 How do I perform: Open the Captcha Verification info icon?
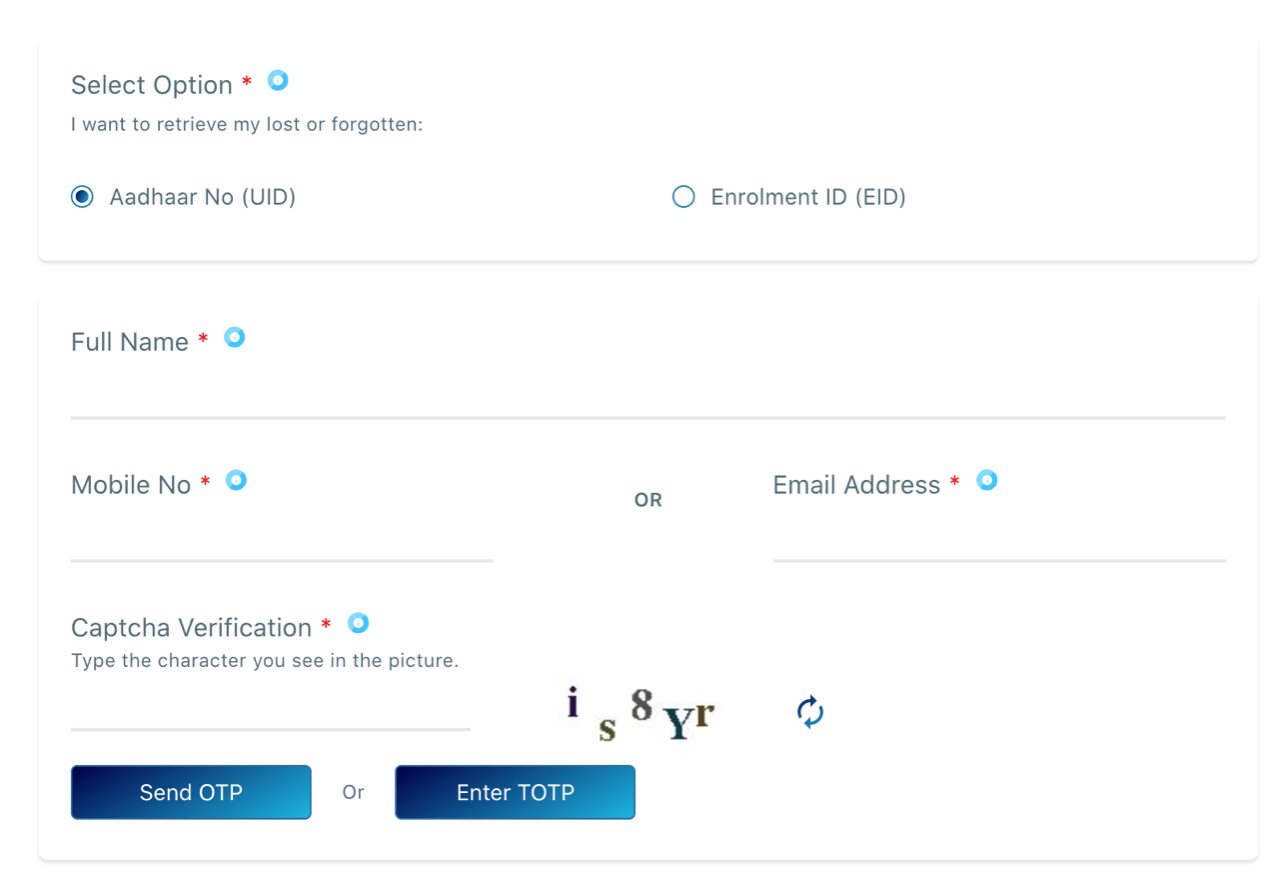(x=358, y=622)
